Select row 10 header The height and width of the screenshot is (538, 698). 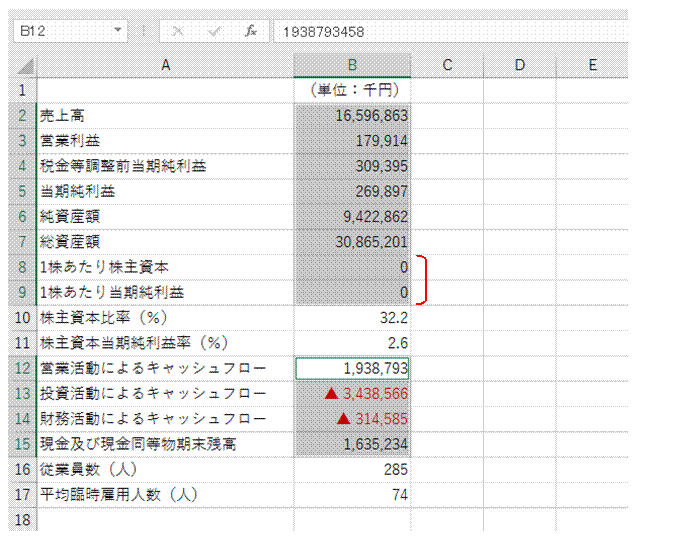tap(22, 318)
